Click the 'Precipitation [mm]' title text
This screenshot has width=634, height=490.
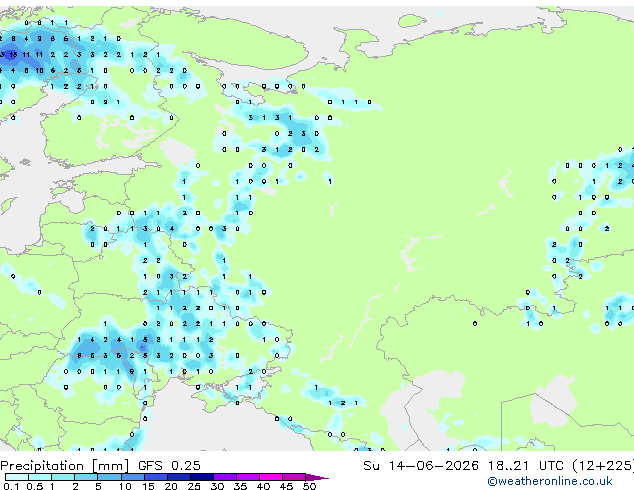point(65,466)
